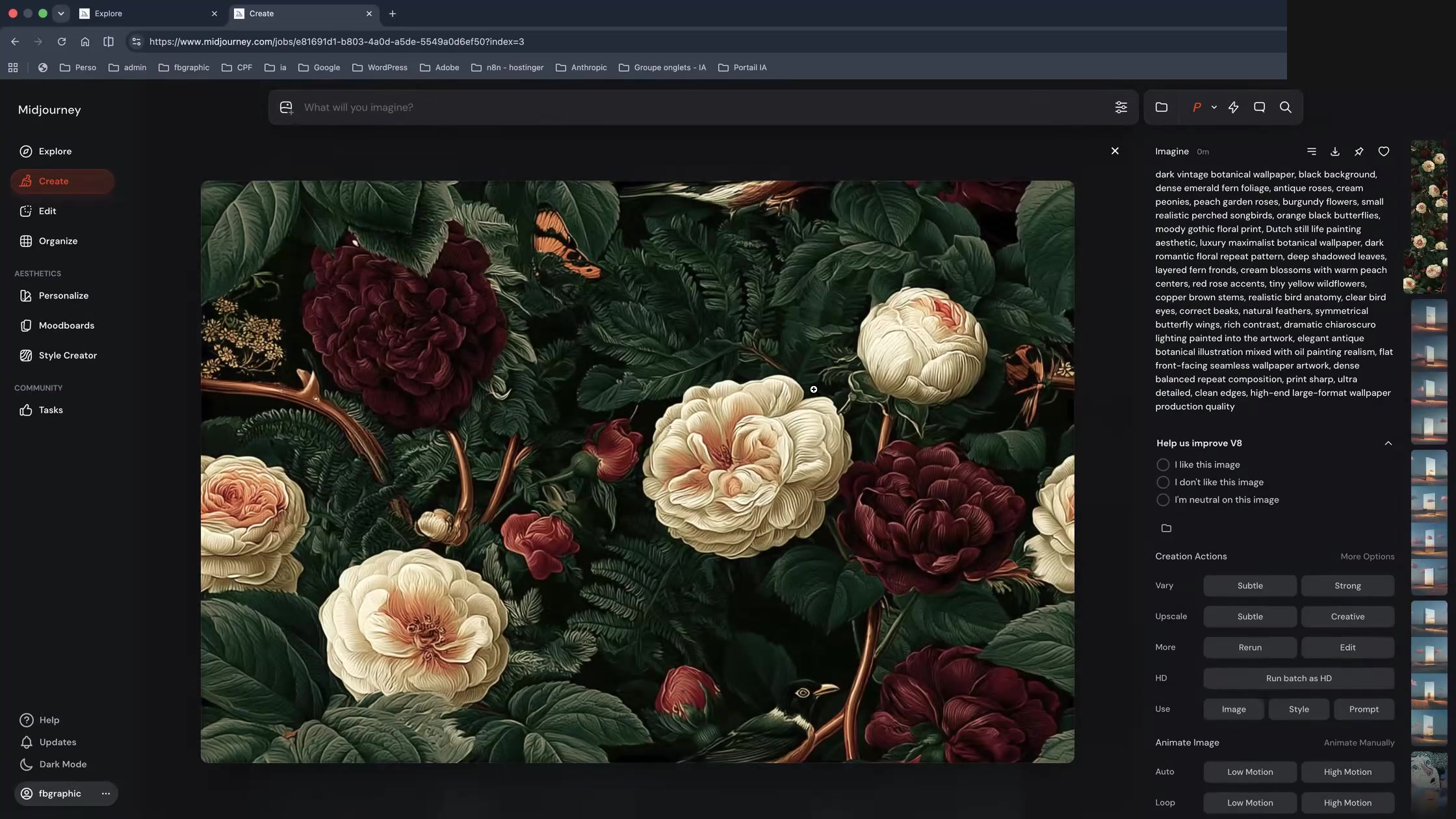1456x819 pixels.
Task: Use as Style reference
Action: [x=1298, y=709]
